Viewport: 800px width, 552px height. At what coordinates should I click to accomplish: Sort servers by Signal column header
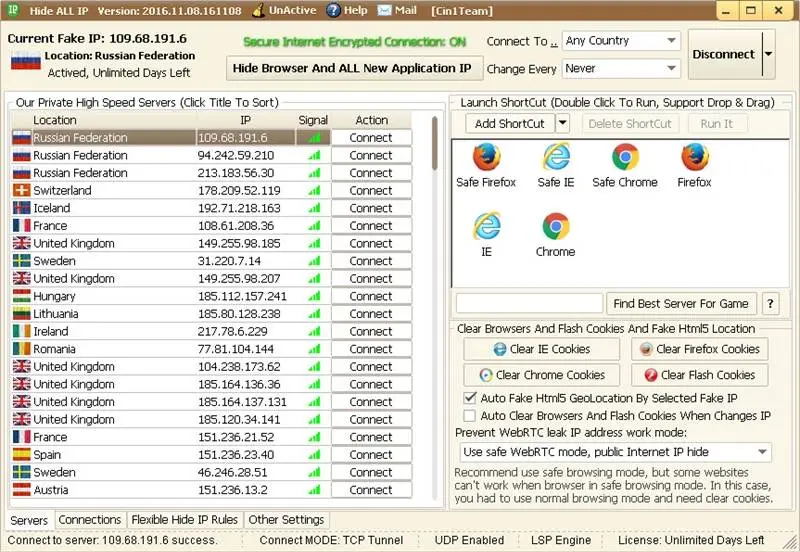tap(313, 120)
